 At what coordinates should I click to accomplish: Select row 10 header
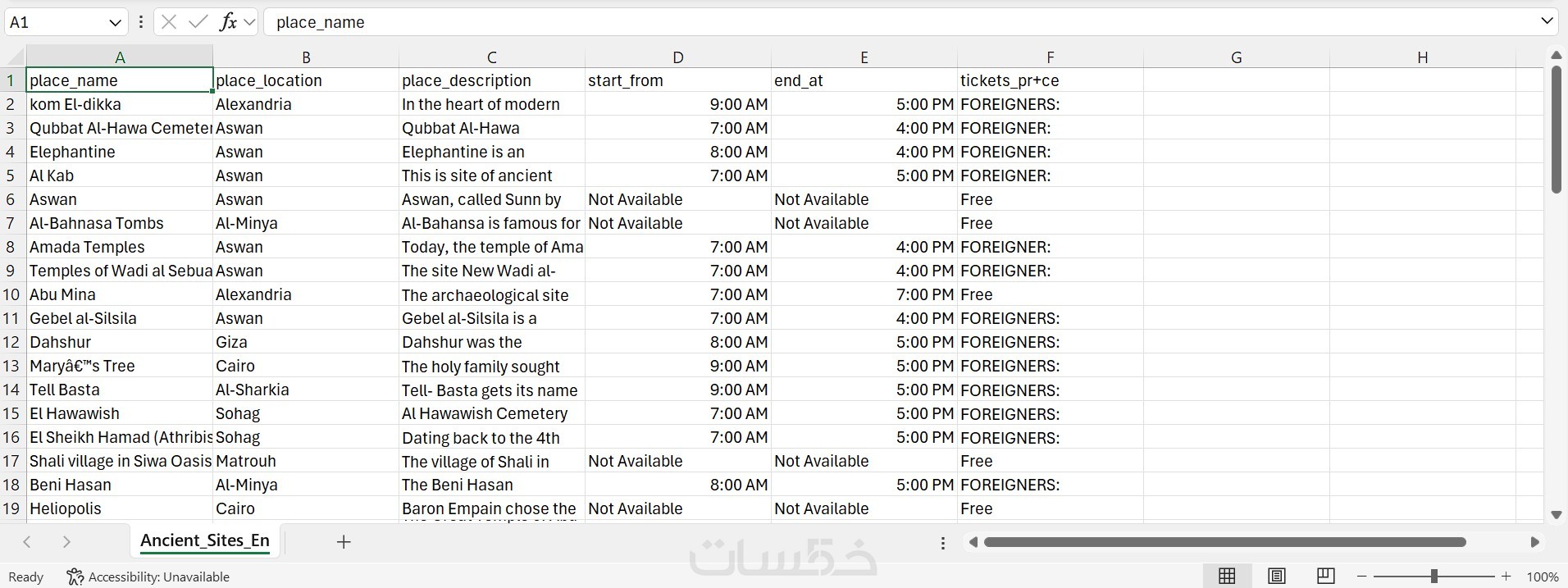pyautogui.click(x=12, y=294)
